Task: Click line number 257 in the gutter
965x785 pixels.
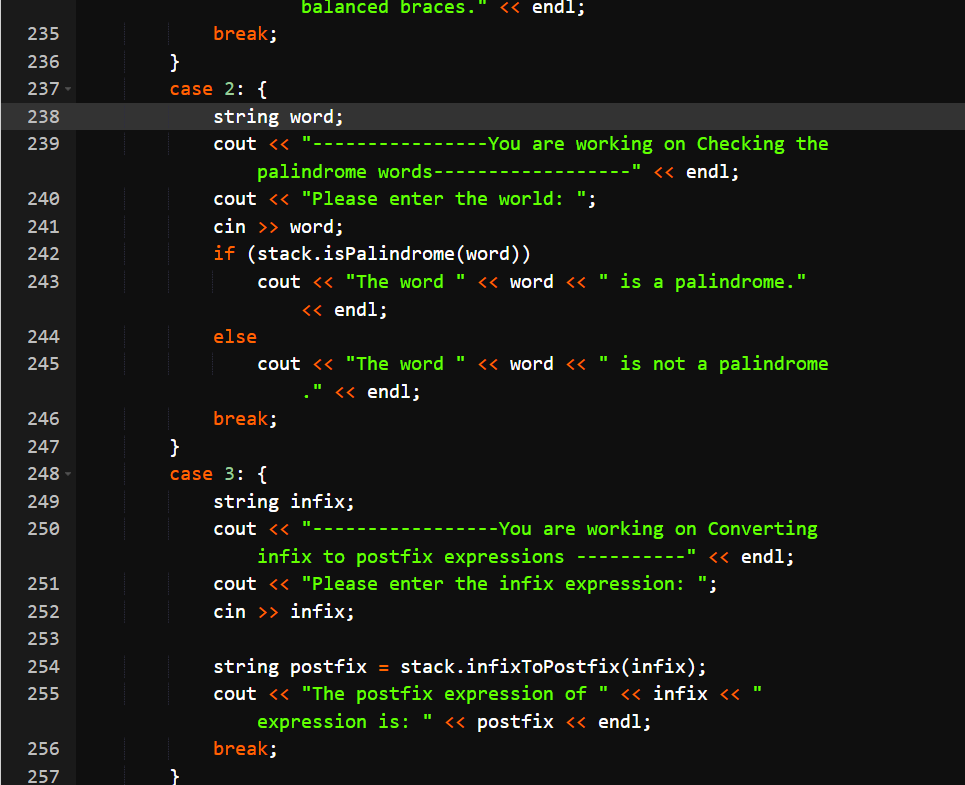Action: point(43,776)
